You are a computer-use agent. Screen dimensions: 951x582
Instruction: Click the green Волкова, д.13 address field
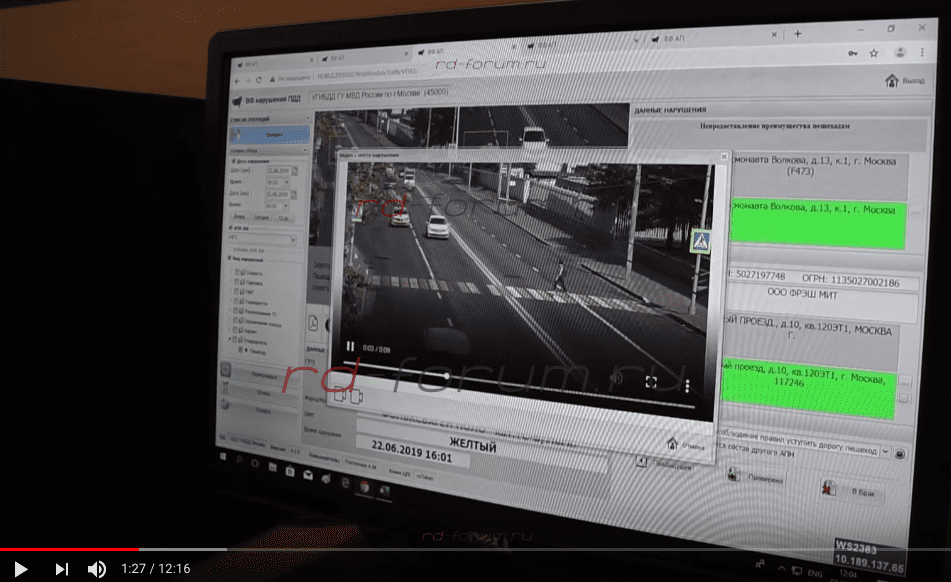(818, 224)
